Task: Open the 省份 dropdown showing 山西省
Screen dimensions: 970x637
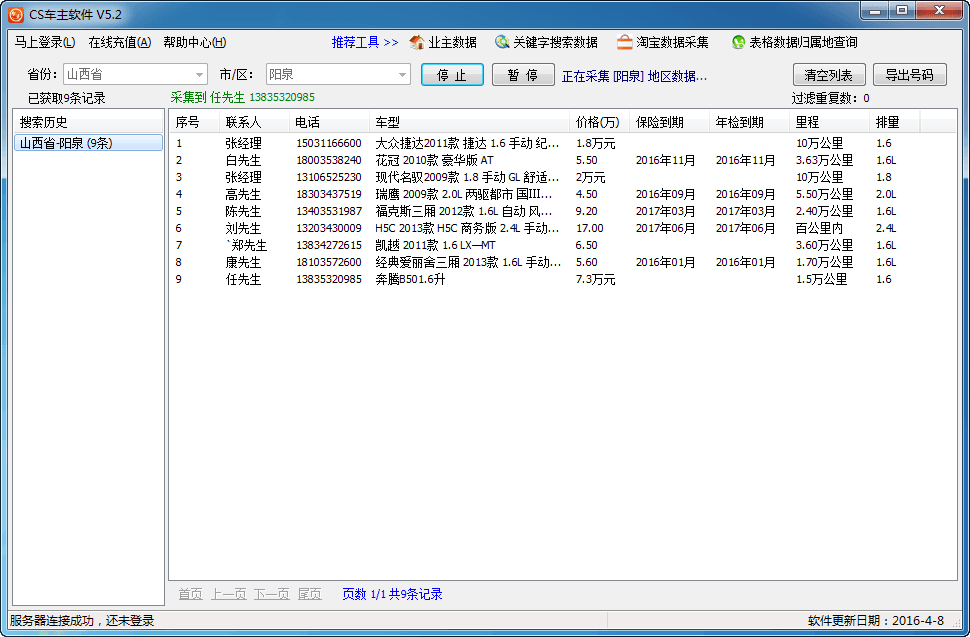Action: click(199, 75)
